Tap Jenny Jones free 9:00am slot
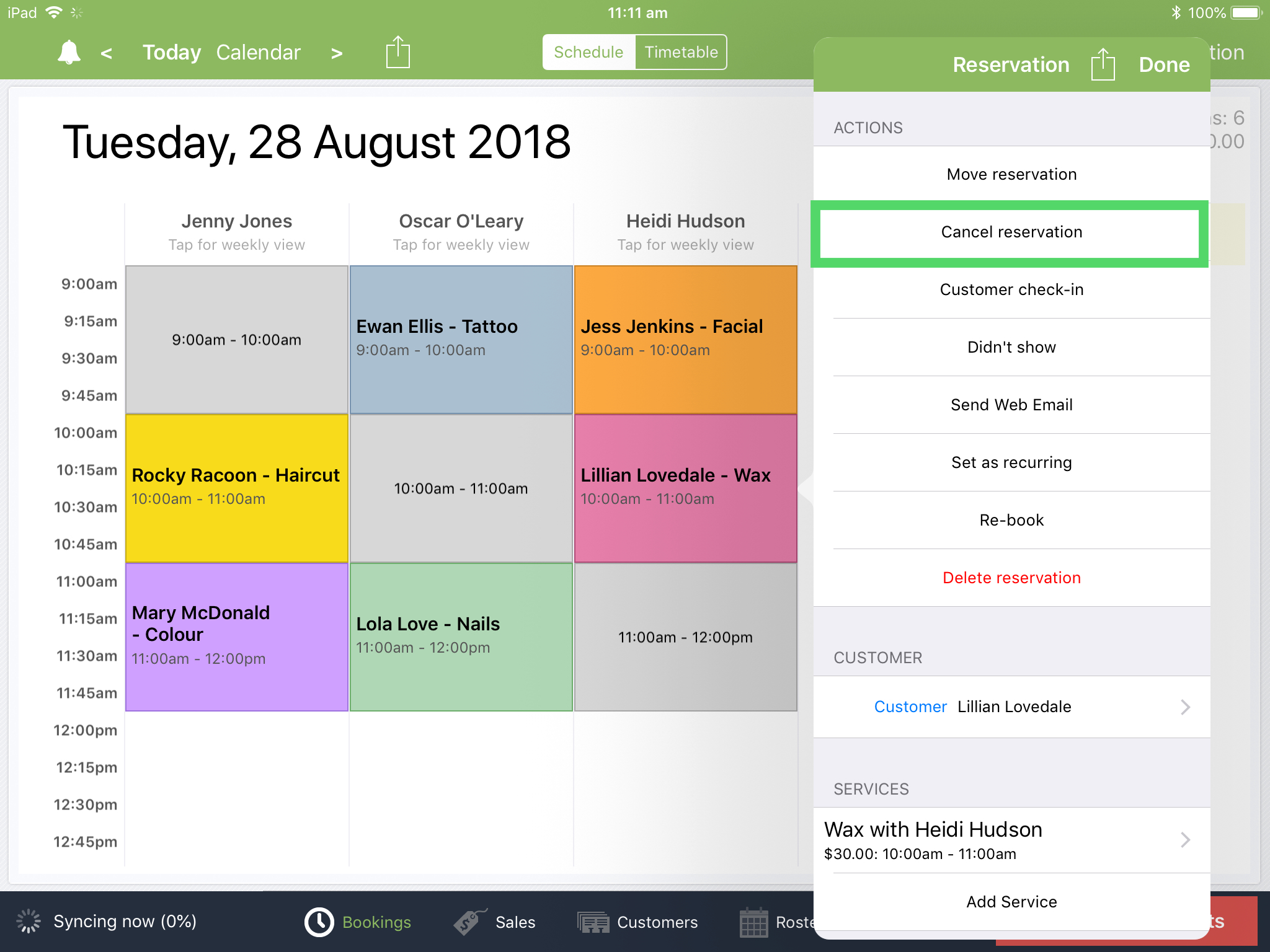Image resolution: width=1270 pixels, height=952 pixels. pos(236,340)
